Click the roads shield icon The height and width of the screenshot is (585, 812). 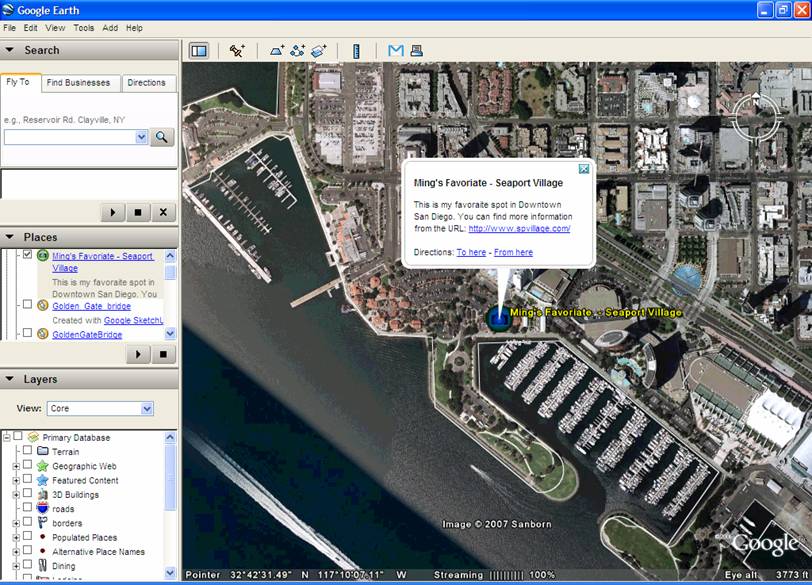pyautogui.click(x=42, y=508)
